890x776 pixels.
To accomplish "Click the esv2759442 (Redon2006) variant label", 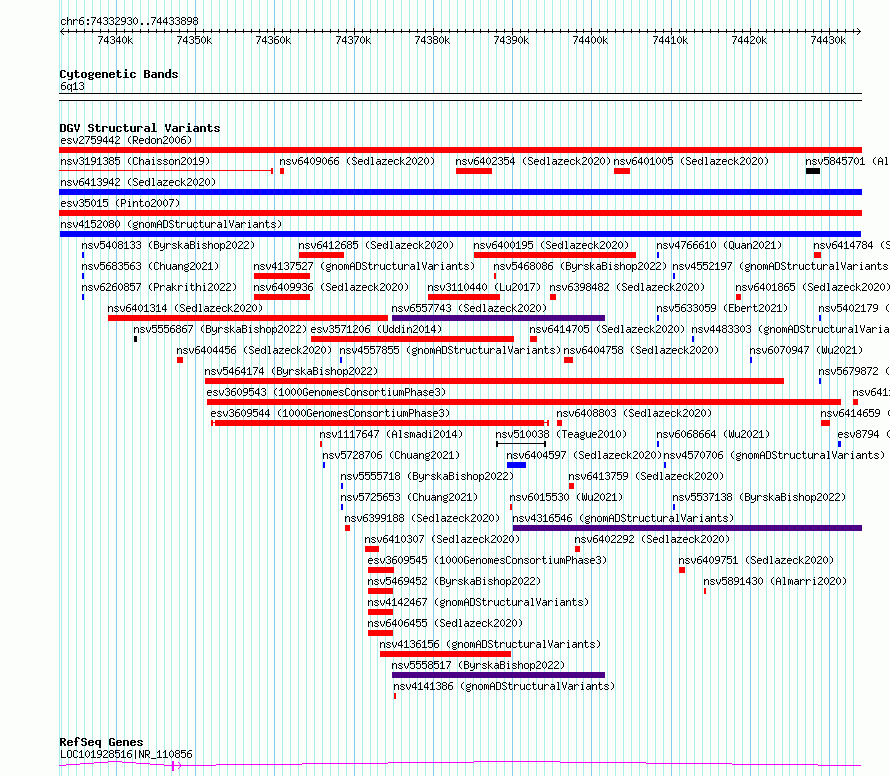I will click(126, 140).
